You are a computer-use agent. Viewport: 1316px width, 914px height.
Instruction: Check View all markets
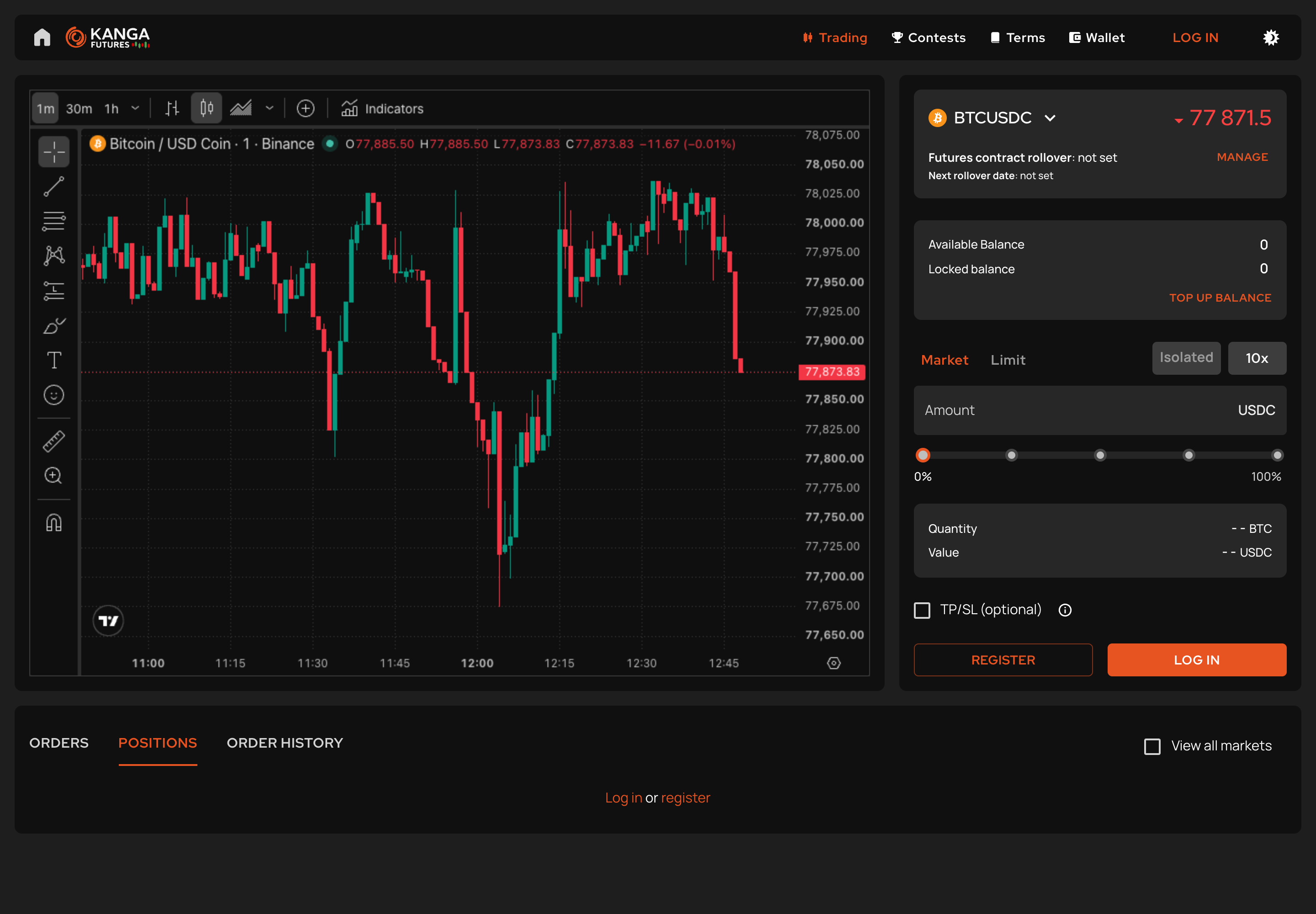tap(1152, 747)
